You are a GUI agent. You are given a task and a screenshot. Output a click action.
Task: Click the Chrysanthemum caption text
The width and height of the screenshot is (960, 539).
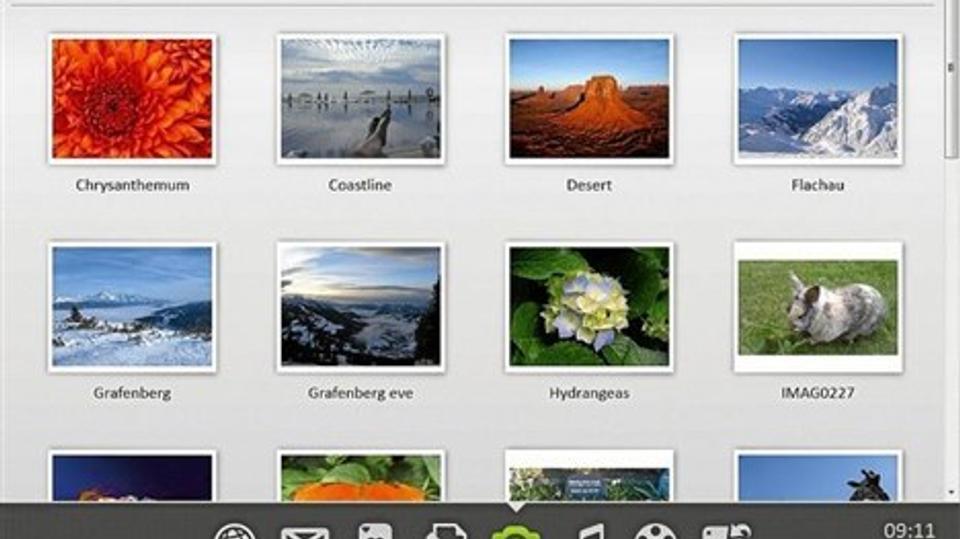tap(132, 185)
